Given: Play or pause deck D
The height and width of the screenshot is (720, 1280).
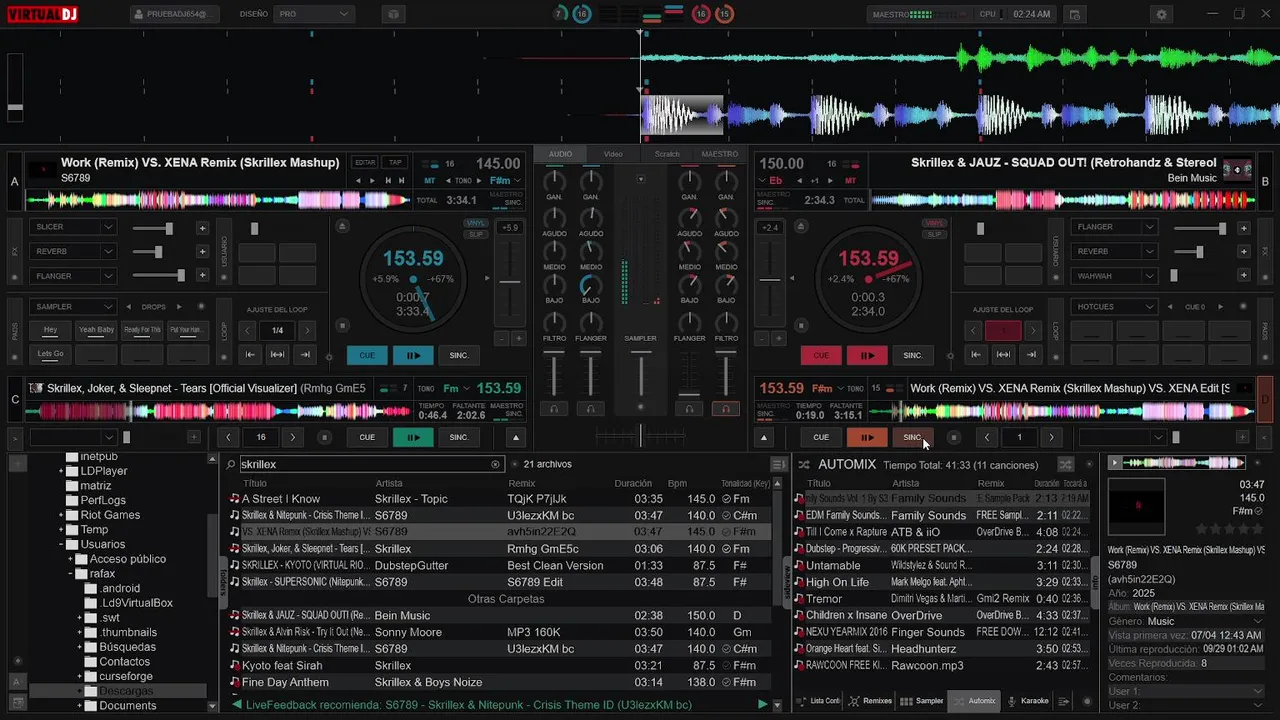Looking at the screenshot, I should point(867,437).
